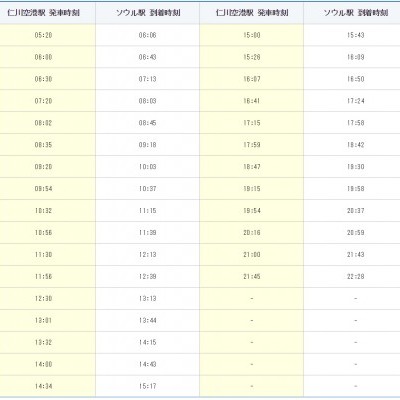400x400 pixels.
Task: Select the 15:17 arrival time cell
Action: (147, 386)
